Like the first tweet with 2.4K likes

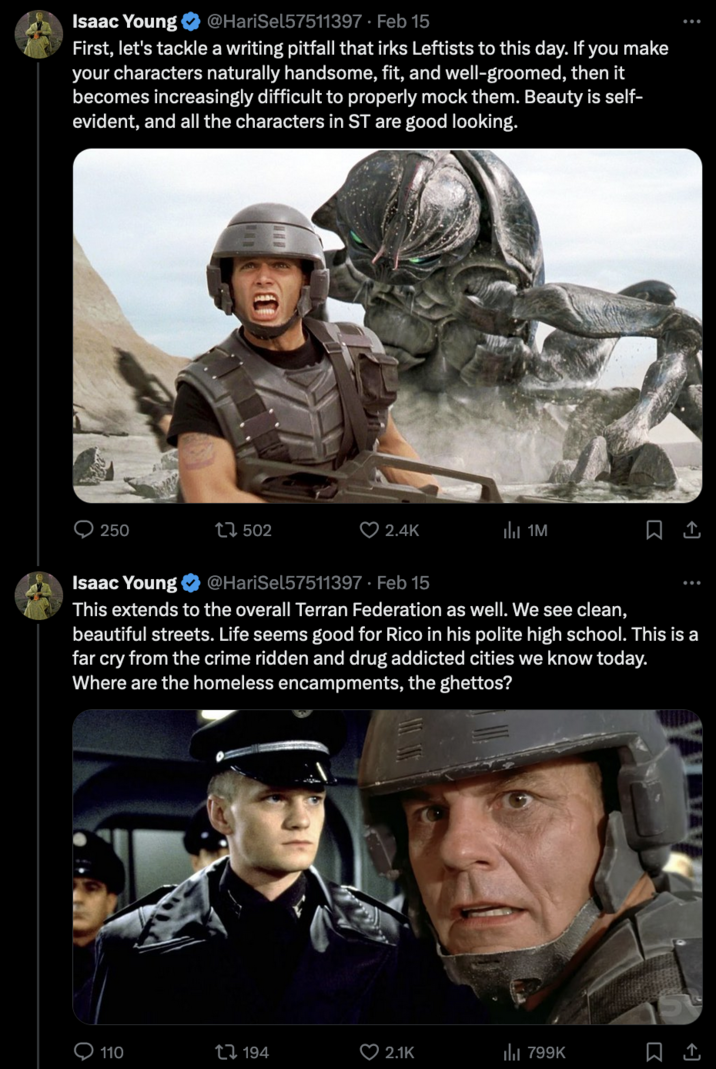point(370,530)
